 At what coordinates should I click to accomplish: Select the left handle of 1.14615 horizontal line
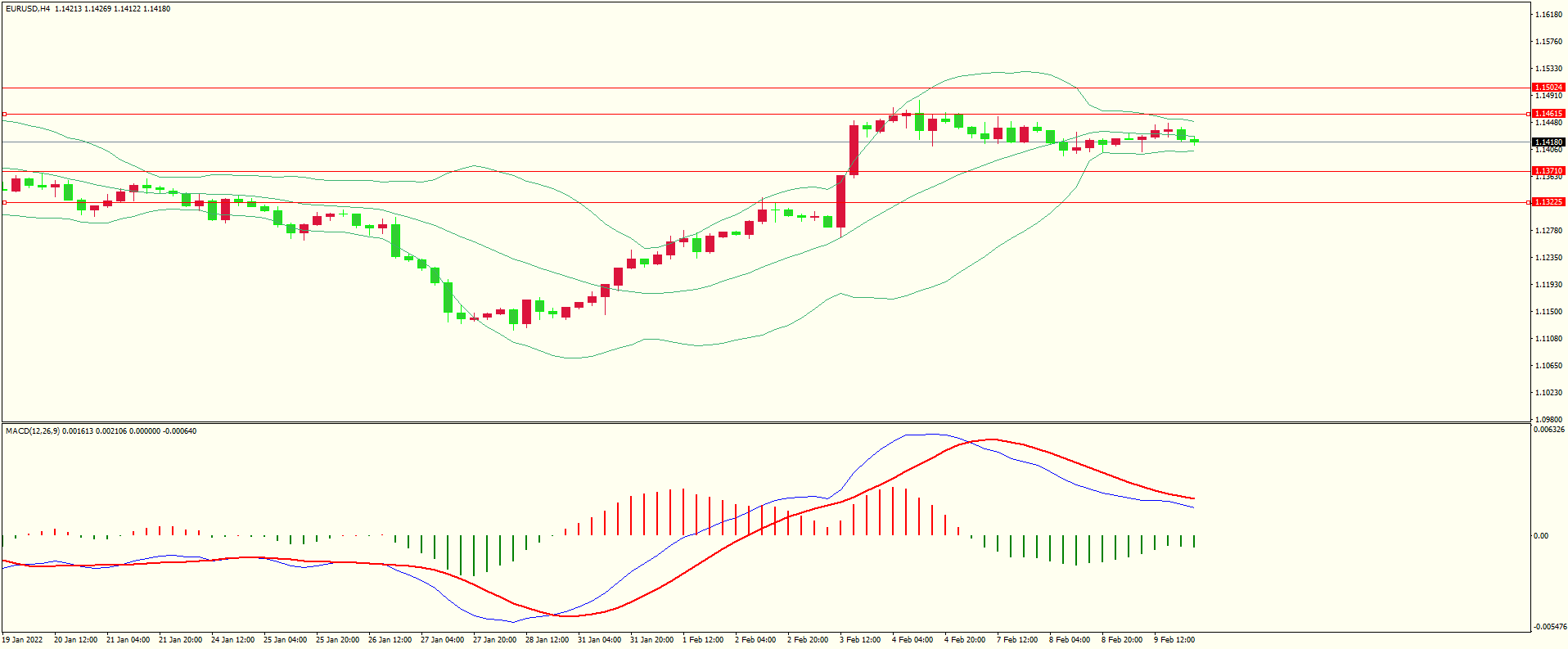[x=4, y=115]
